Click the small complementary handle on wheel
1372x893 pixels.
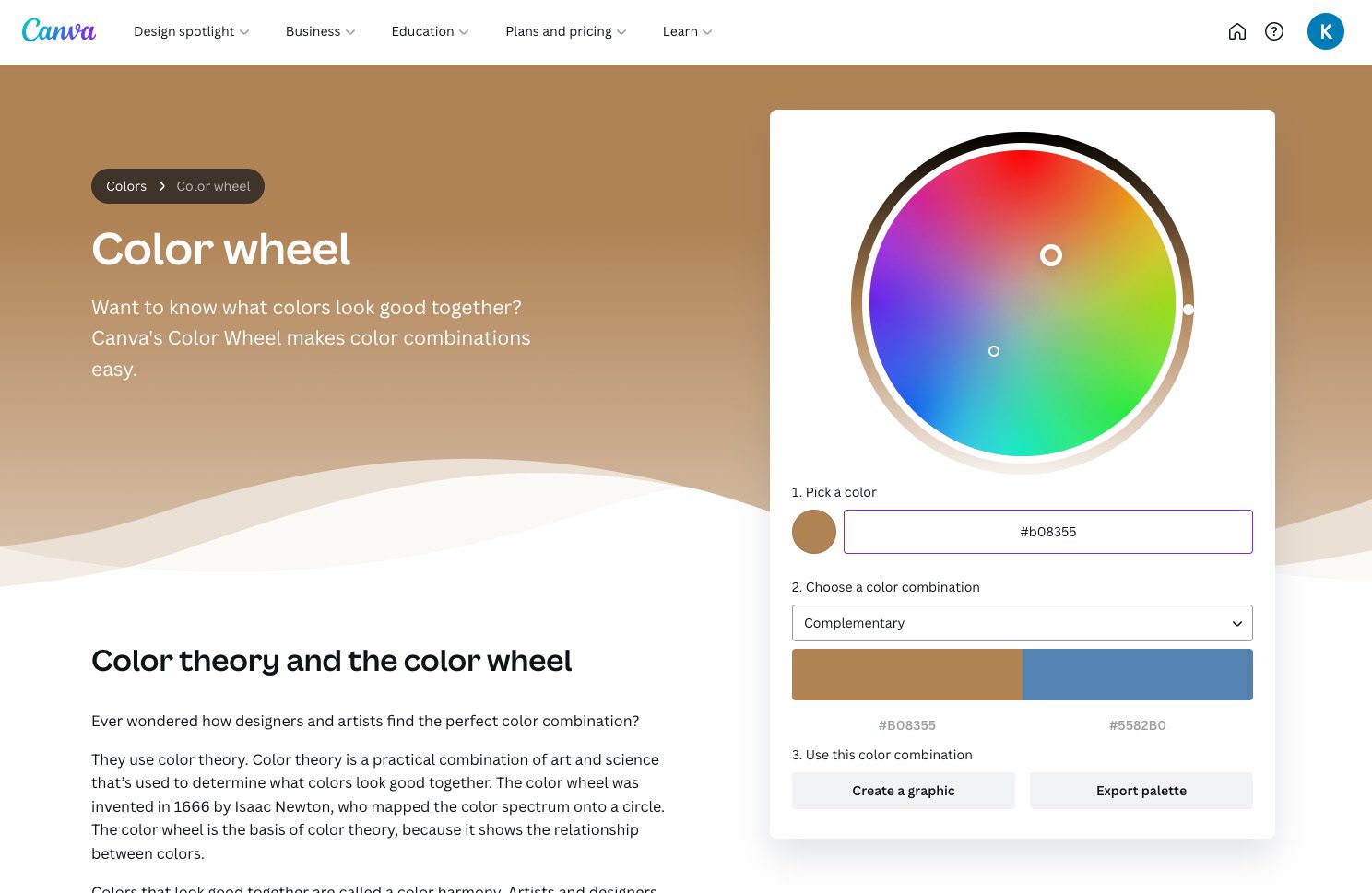click(994, 351)
